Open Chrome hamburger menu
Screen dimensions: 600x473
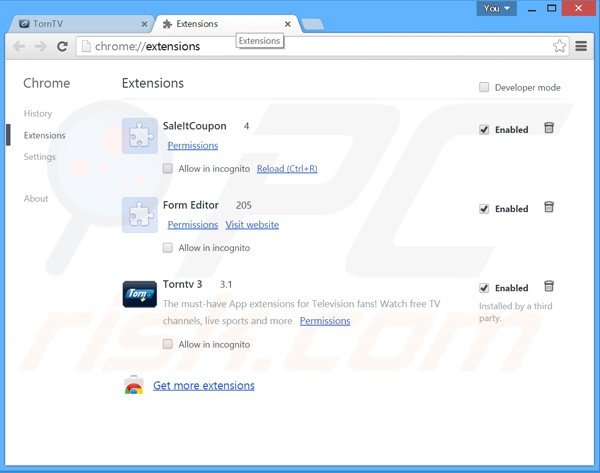click(x=582, y=46)
